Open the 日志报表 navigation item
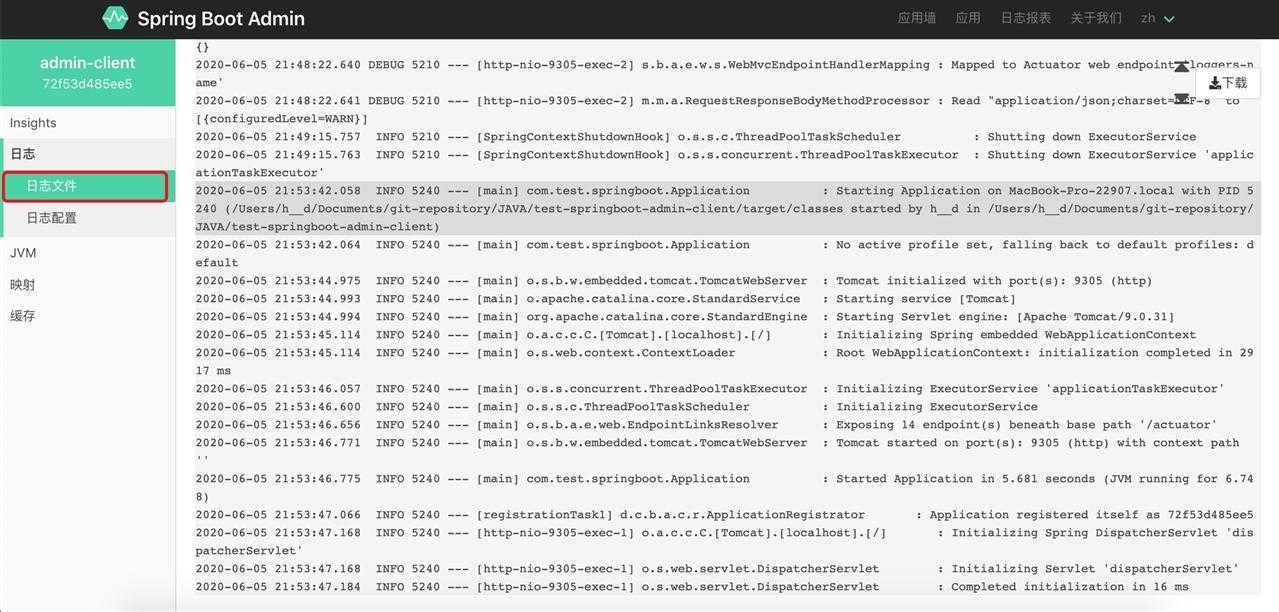Viewport: 1279px width, 612px height. [1026, 18]
